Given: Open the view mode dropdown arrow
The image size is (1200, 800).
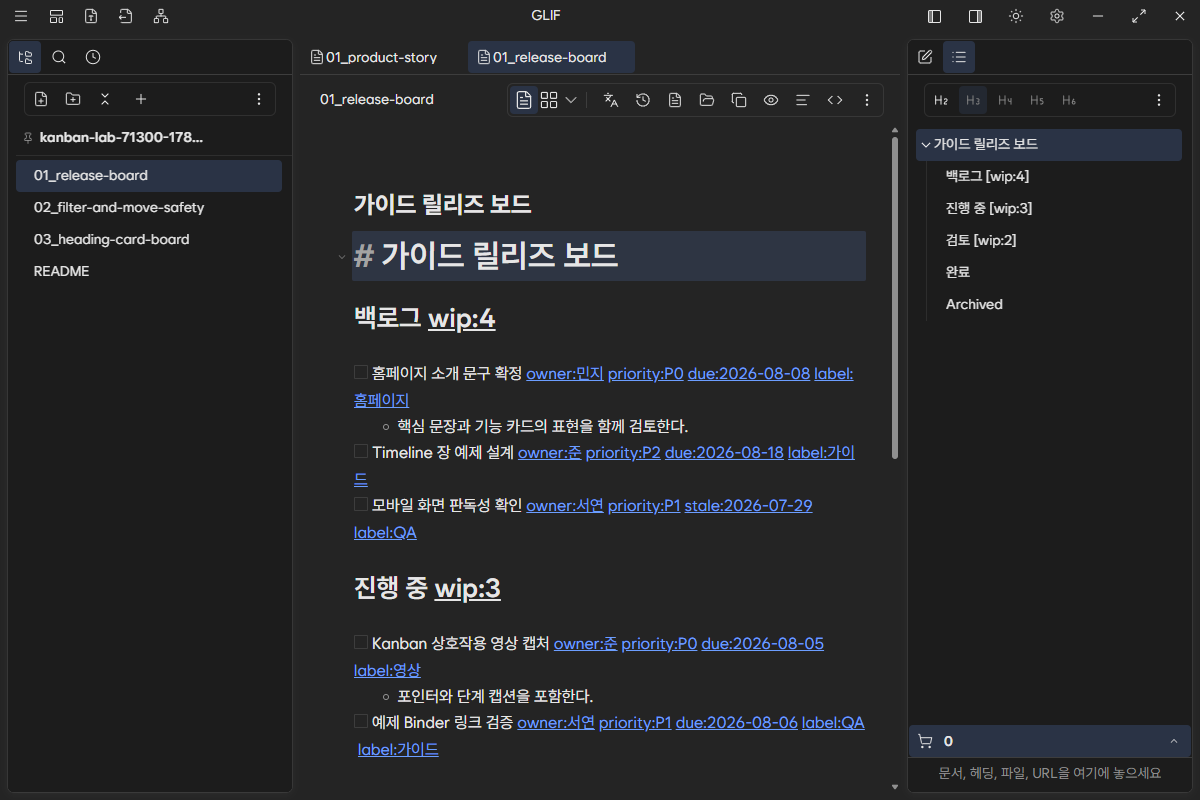Looking at the screenshot, I should point(571,100).
